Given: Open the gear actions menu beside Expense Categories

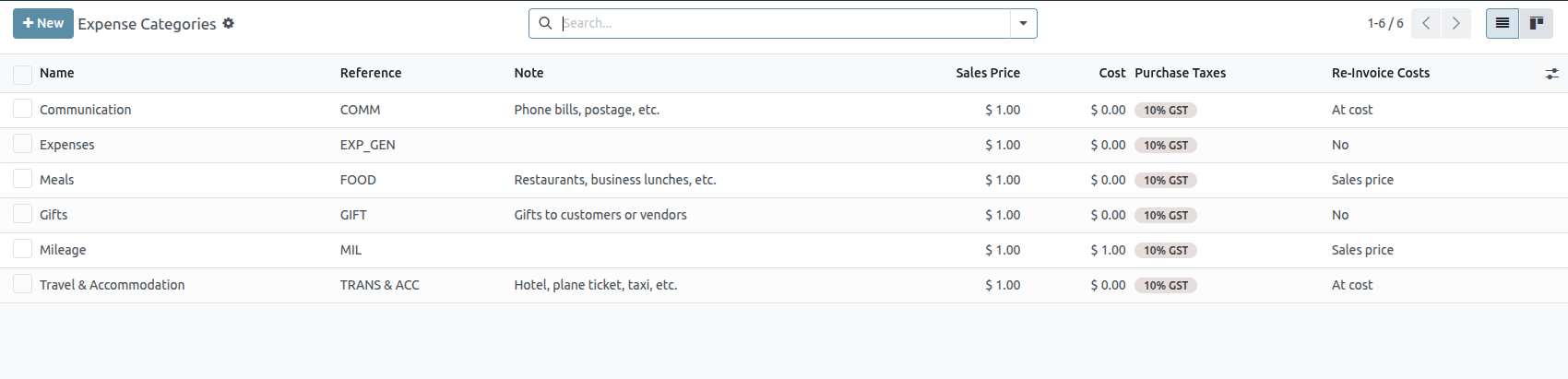Looking at the screenshot, I should coord(229,24).
